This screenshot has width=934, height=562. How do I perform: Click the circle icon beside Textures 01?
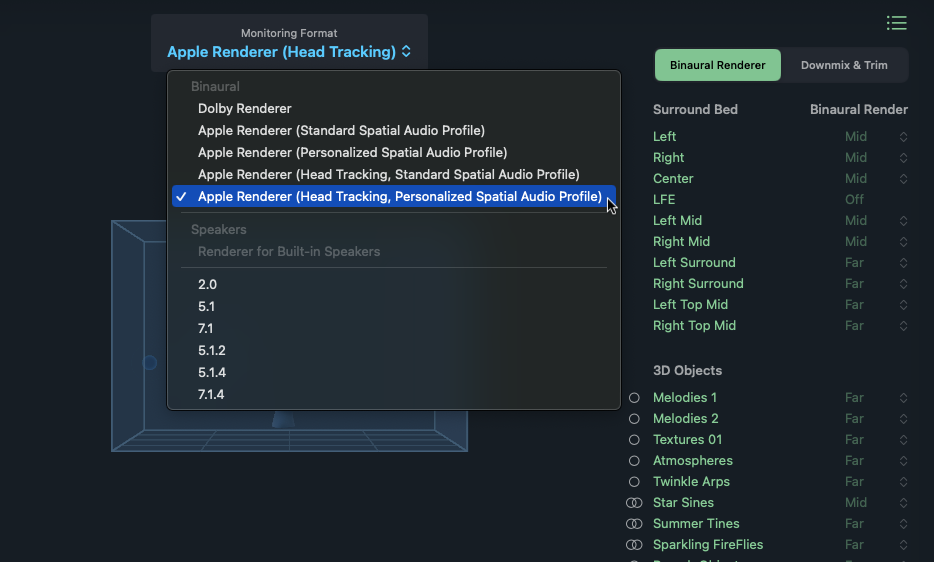[x=634, y=440]
